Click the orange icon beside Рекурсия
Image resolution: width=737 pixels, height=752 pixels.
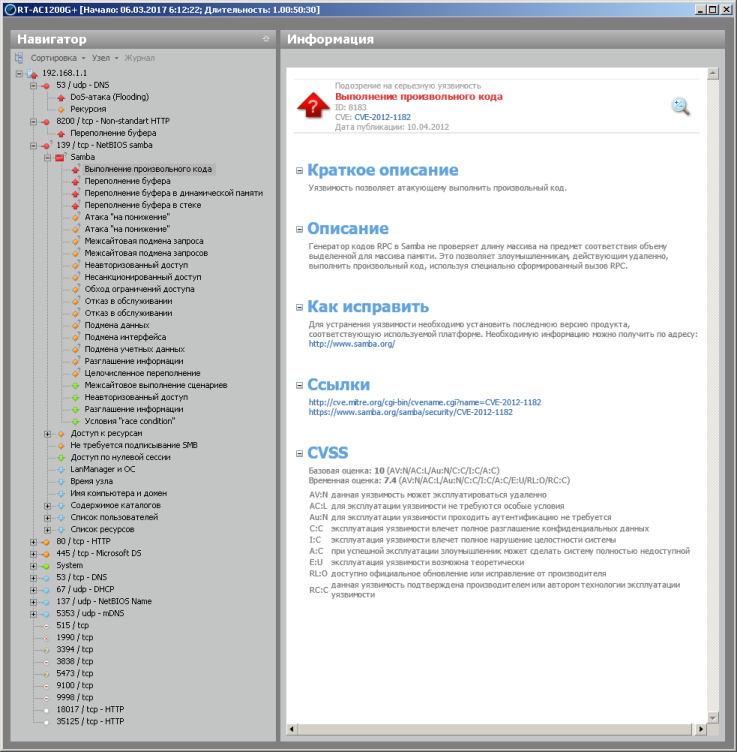tap(61, 109)
